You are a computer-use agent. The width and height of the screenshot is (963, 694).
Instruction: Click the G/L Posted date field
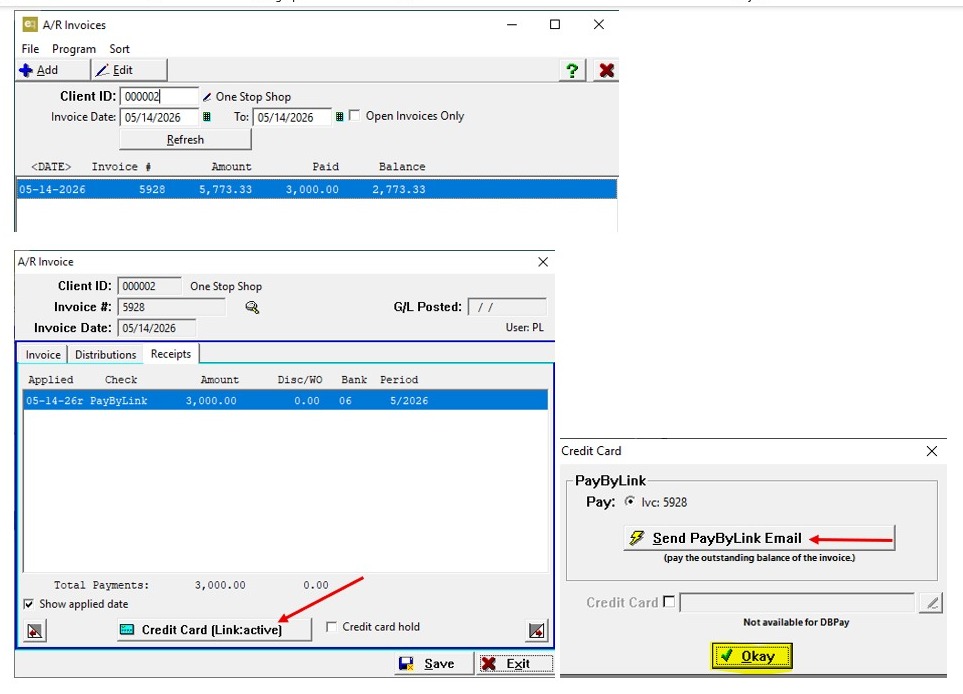[x=507, y=306]
